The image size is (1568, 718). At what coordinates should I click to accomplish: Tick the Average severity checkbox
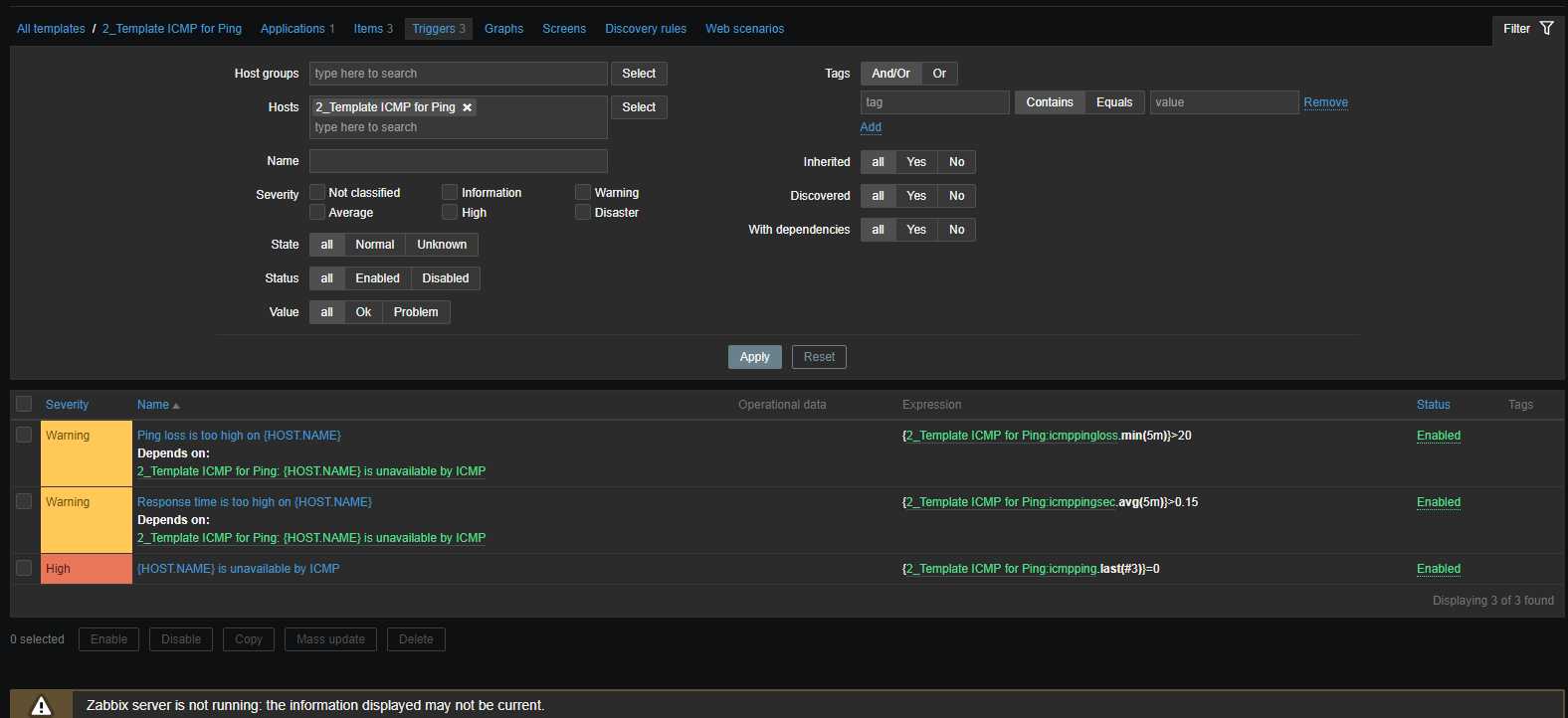(317, 212)
